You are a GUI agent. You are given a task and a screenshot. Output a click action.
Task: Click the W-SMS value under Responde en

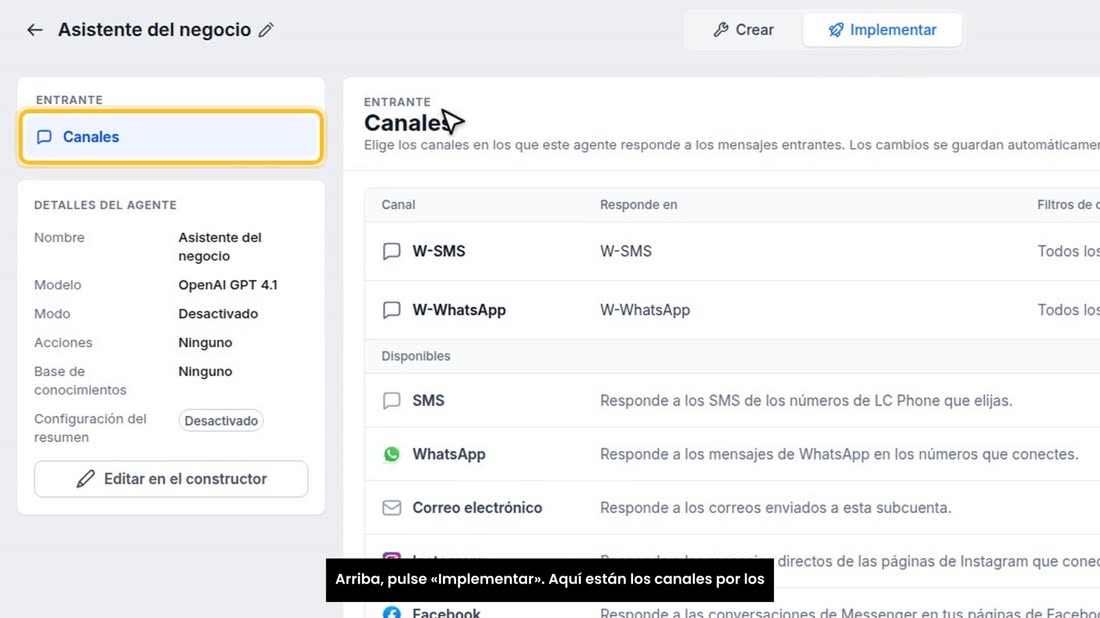tap(626, 251)
